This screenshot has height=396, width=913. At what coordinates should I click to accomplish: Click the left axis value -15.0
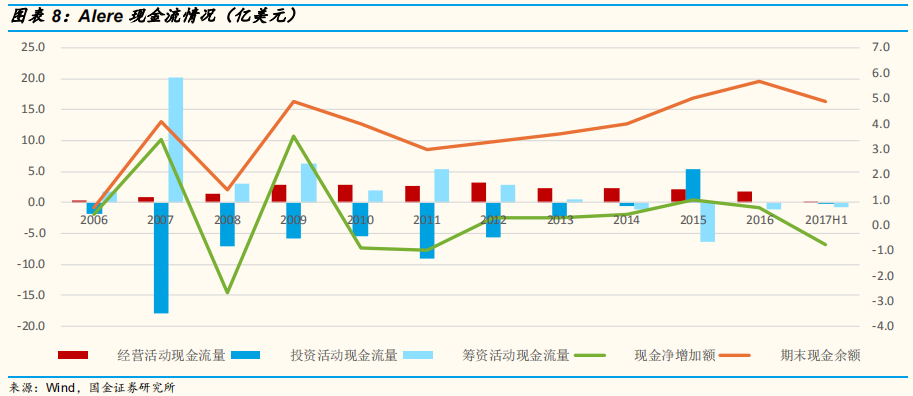[x=31, y=295]
